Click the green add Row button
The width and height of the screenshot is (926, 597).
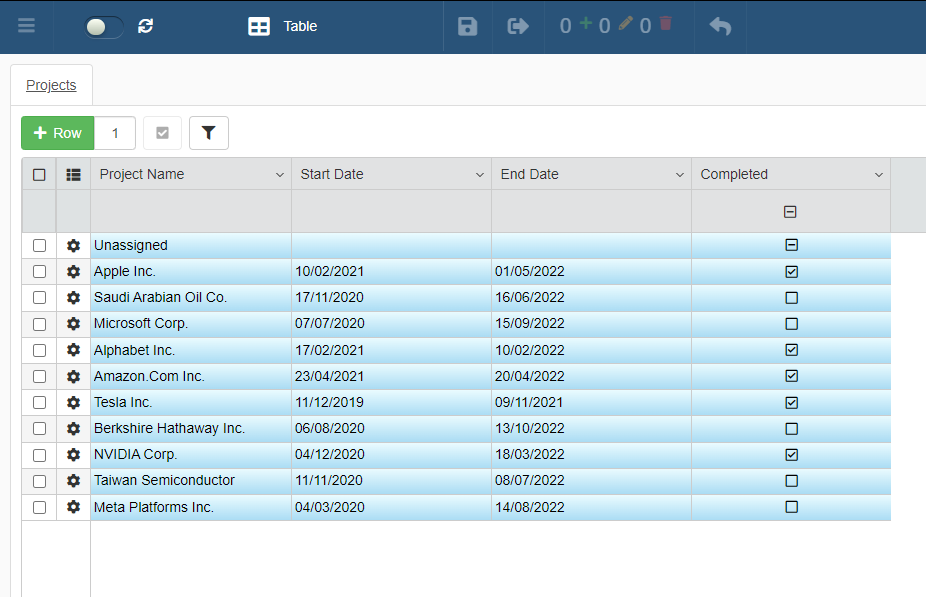(58, 133)
